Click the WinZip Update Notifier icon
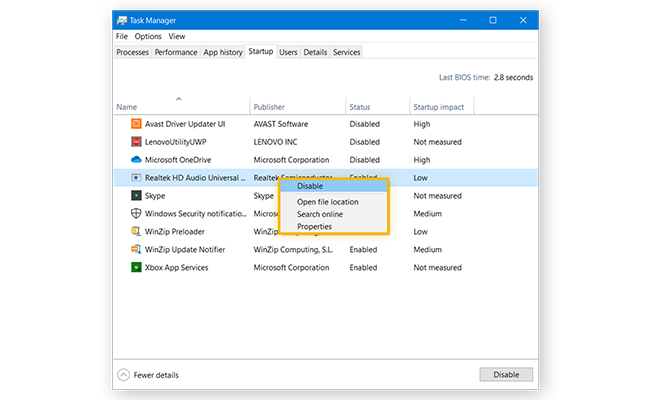Screen dimensions: 650x400 point(136,249)
